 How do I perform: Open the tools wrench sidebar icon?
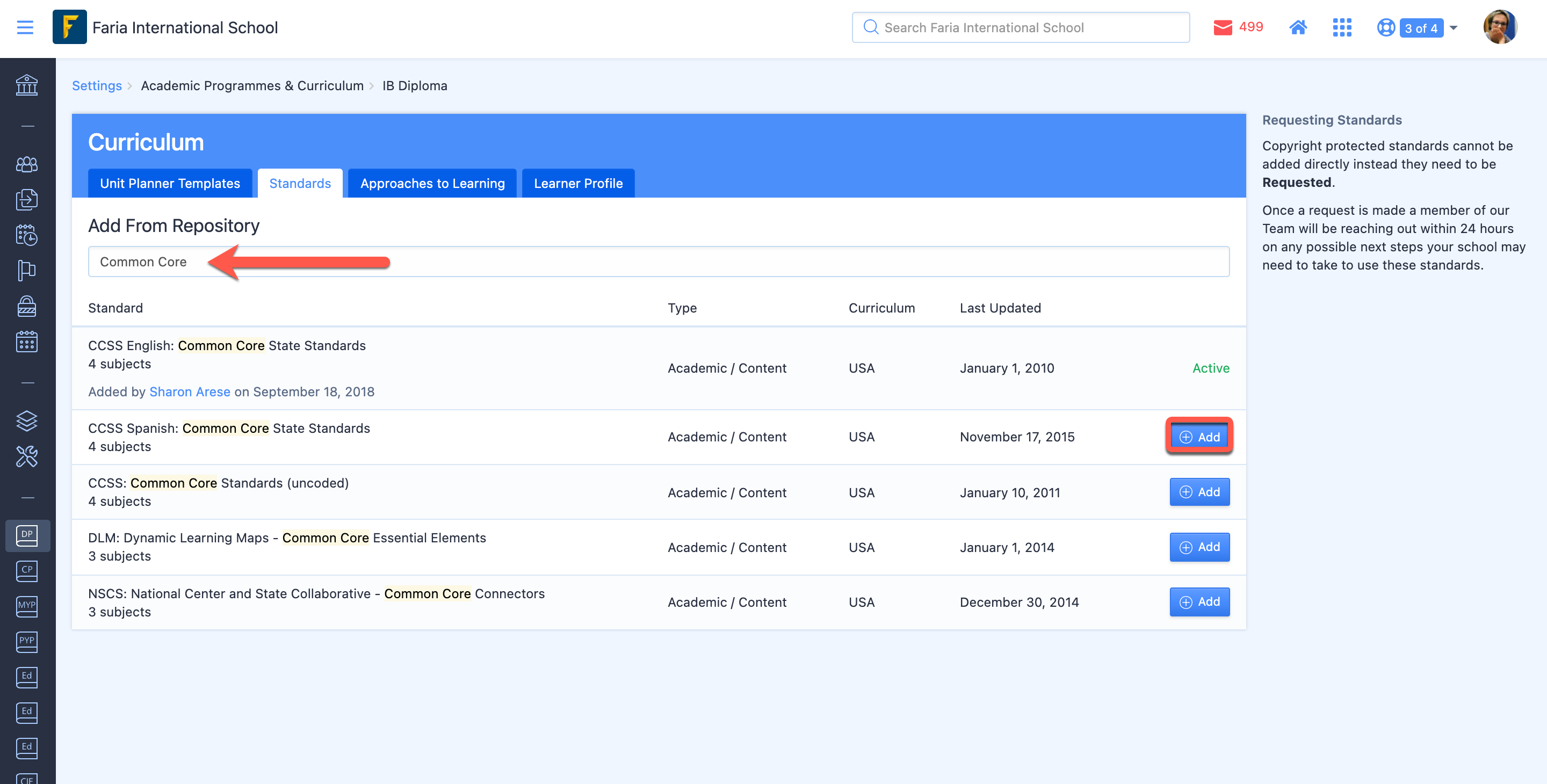point(26,456)
